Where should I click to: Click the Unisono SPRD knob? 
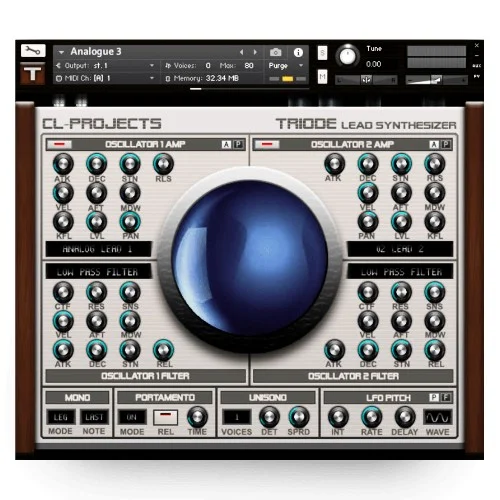click(x=298, y=417)
